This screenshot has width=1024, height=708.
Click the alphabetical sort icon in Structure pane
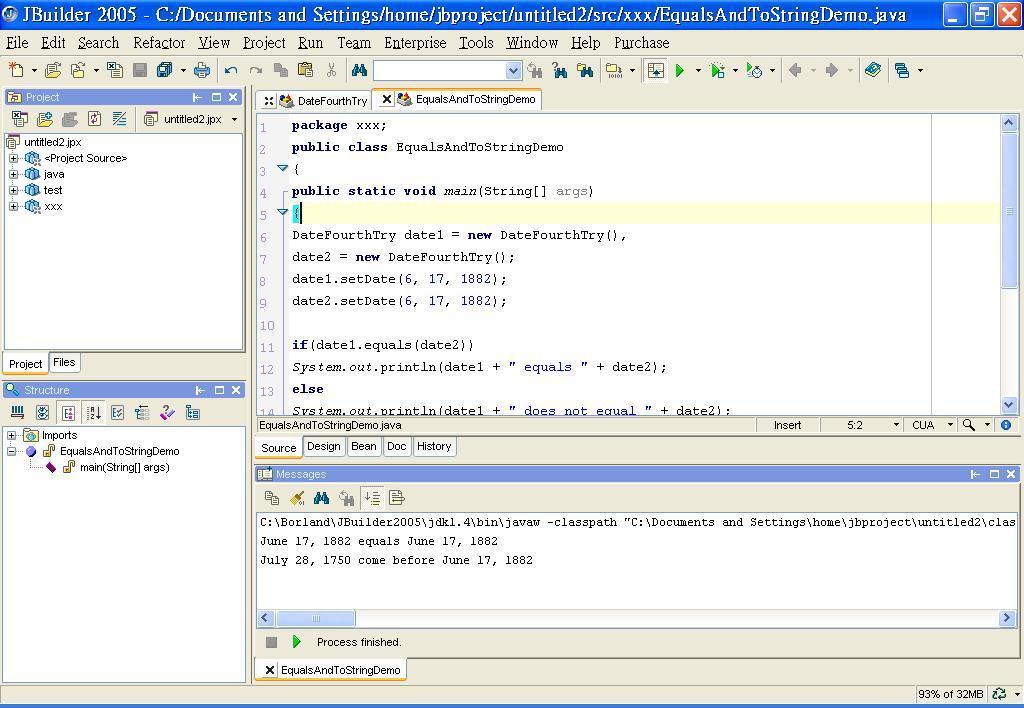pyautogui.click(x=93, y=412)
